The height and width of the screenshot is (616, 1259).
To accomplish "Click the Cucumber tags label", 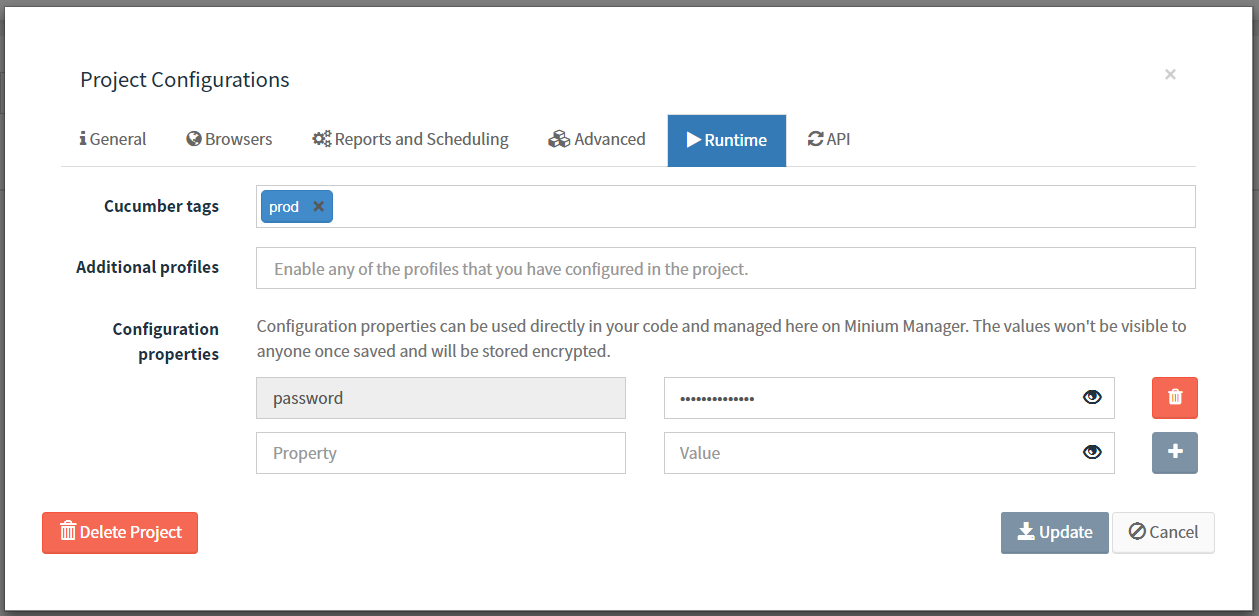I will [161, 206].
